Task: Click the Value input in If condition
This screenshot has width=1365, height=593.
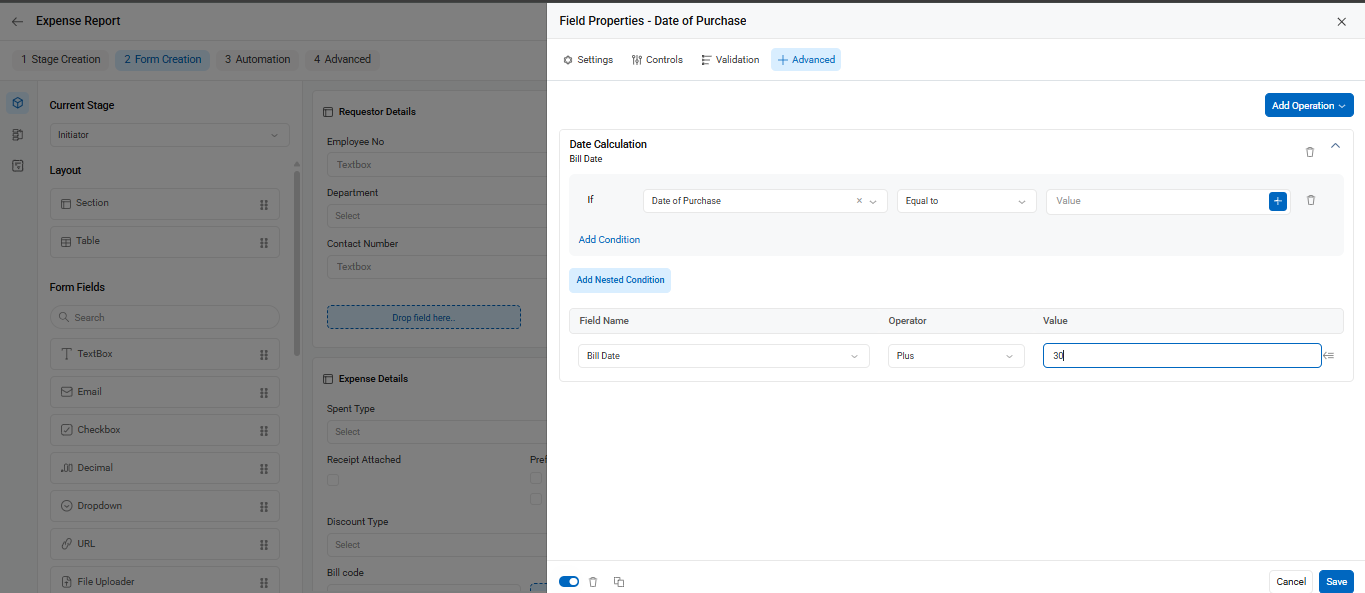Action: (x=1157, y=201)
